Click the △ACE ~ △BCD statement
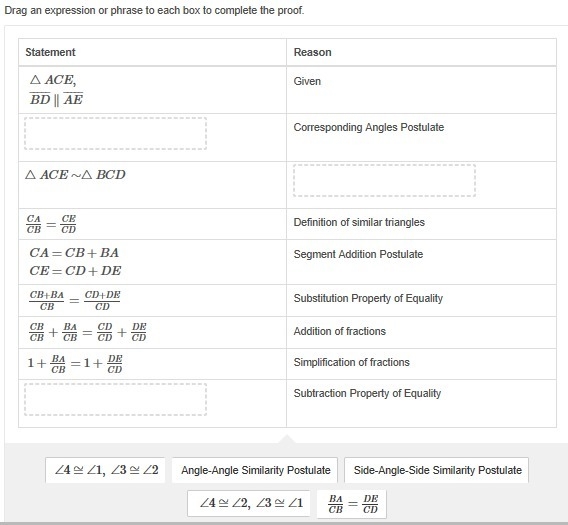The image size is (568, 525). pyautogui.click(x=75, y=175)
